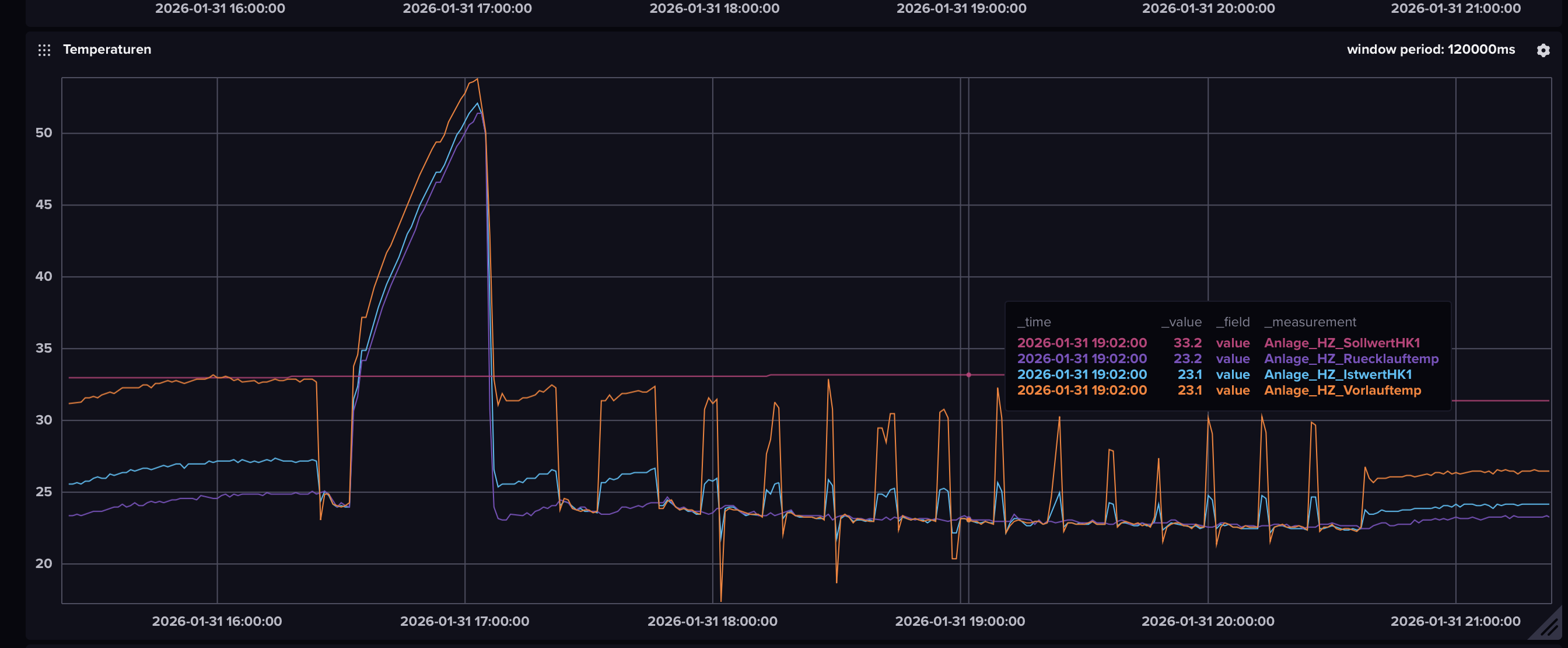The height and width of the screenshot is (648, 1568).
Task: Click the pink hover dot on the Sollwert line
Action: coord(968,375)
